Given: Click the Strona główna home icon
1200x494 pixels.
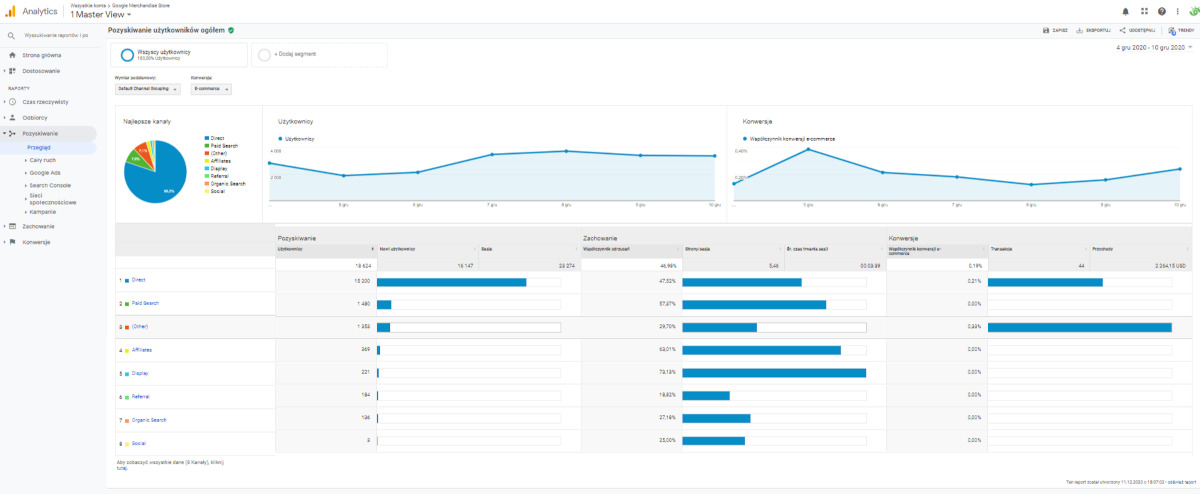Looking at the screenshot, I should (x=12, y=55).
